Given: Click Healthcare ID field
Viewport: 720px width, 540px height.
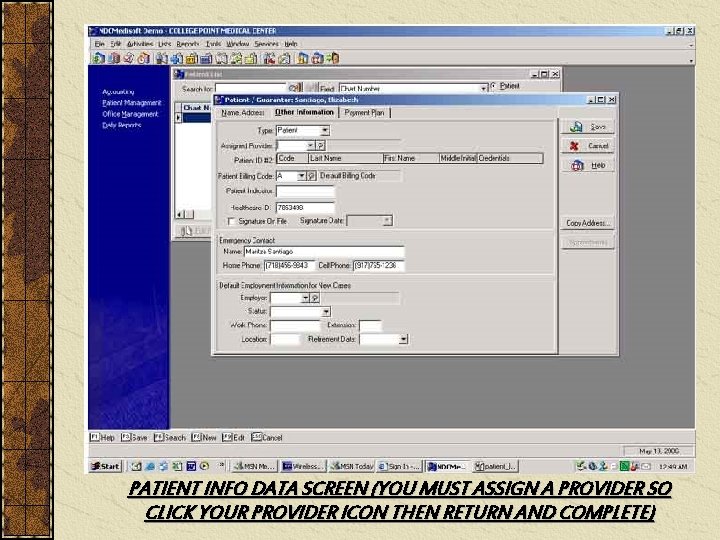Looking at the screenshot, I should tap(305, 208).
